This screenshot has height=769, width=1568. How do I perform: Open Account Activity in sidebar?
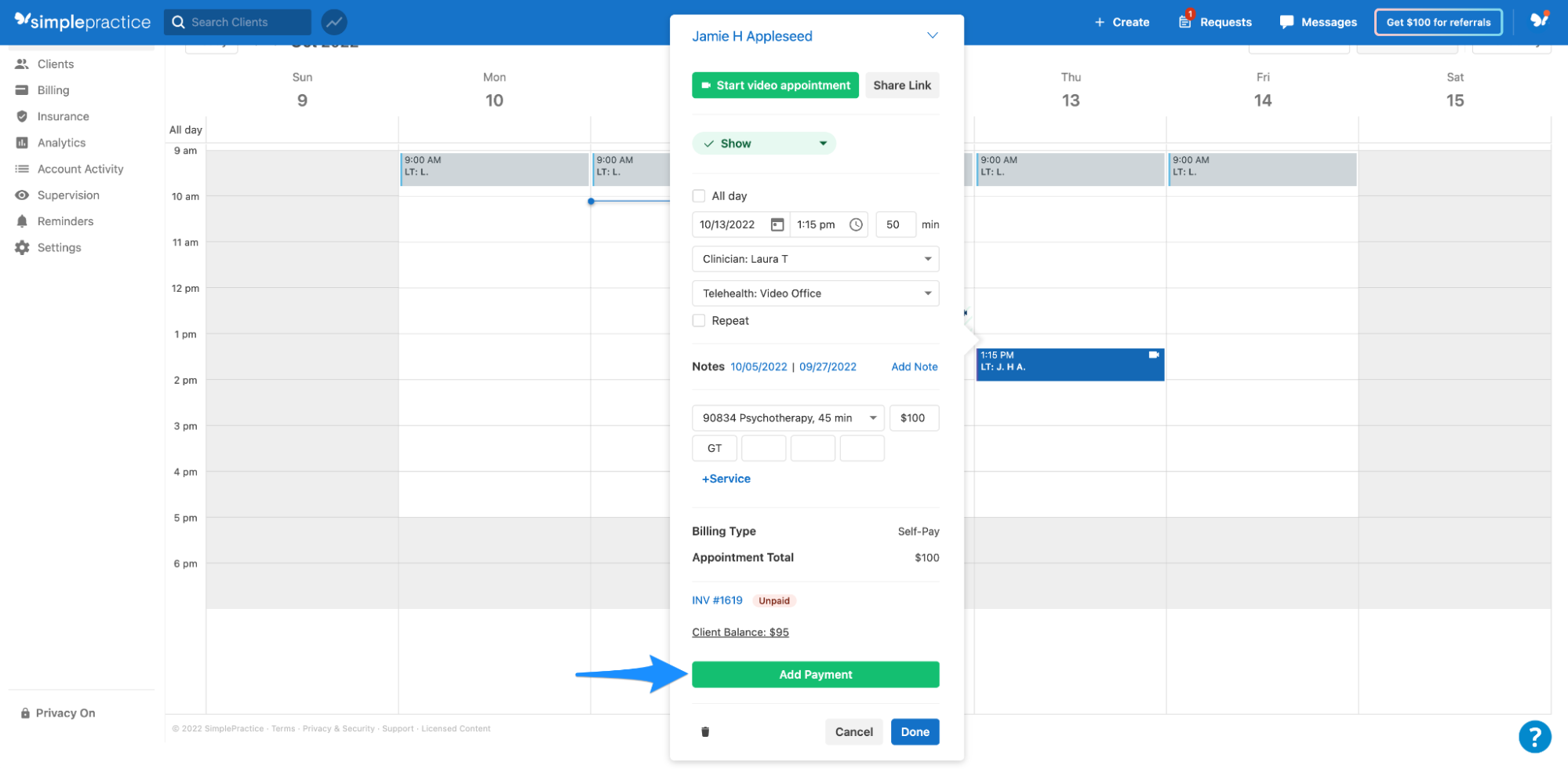pyautogui.click(x=69, y=169)
